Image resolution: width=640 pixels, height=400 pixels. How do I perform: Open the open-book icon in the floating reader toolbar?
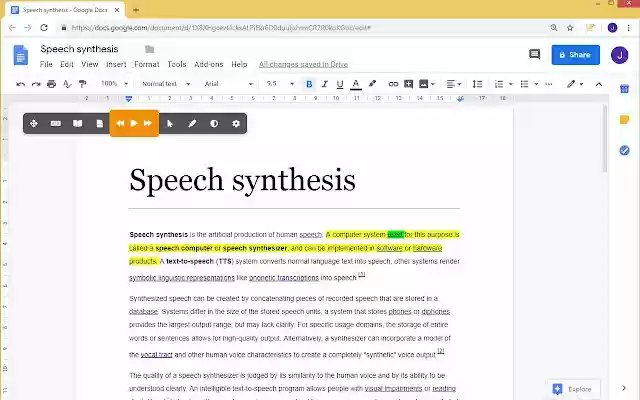pyautogui.click(x=78, y=123)
